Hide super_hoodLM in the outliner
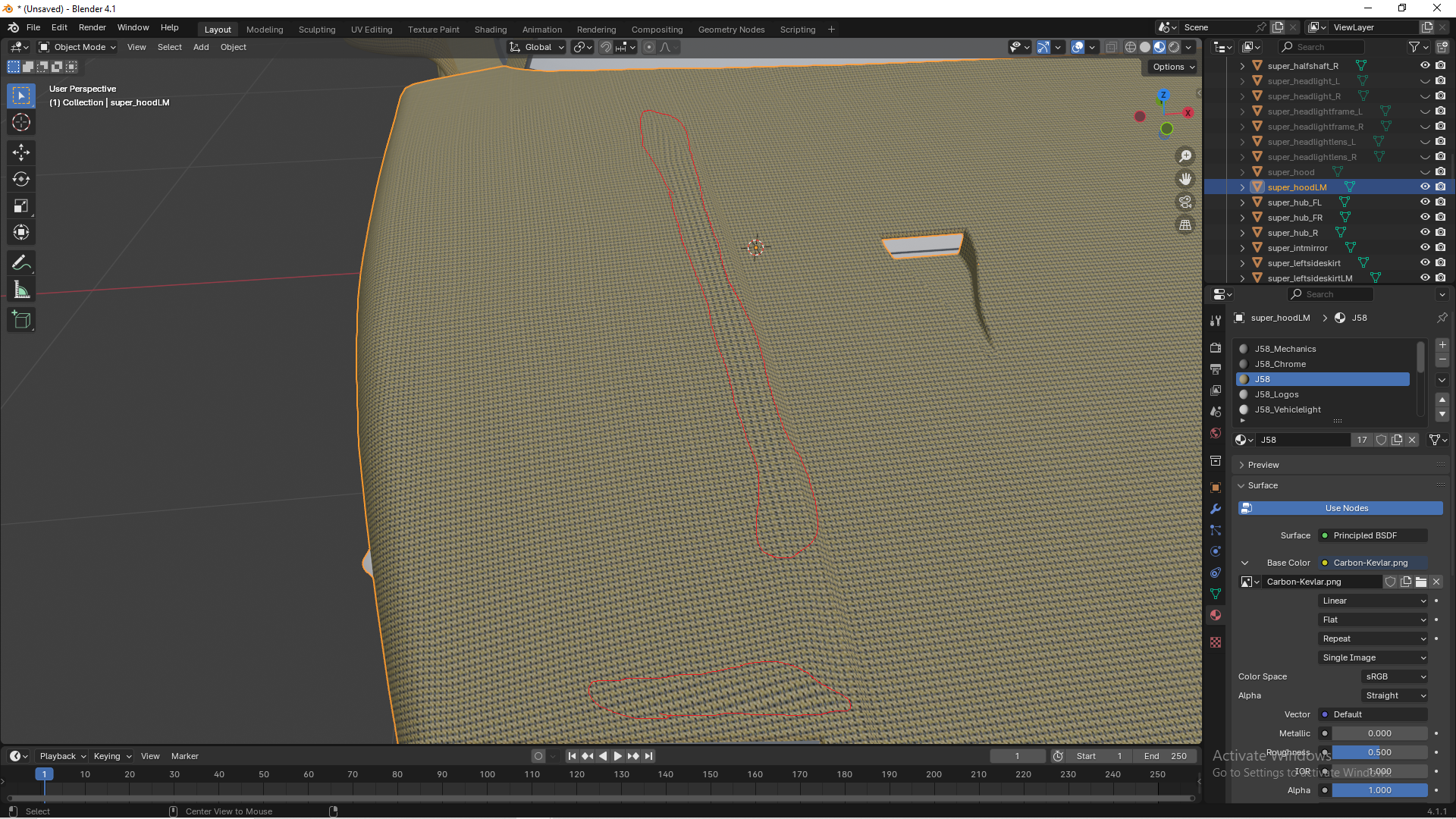1456x819 pixels. (x=1425, y=187)
